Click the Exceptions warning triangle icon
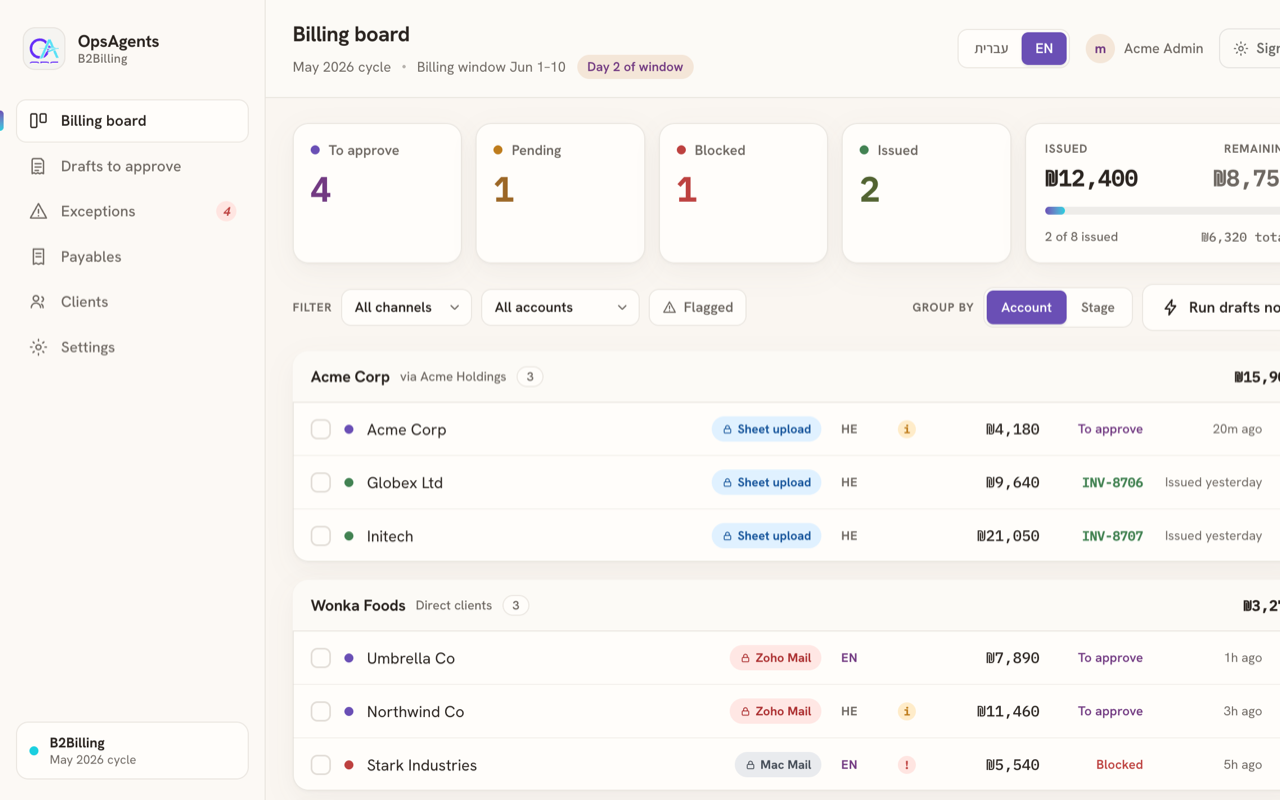Viewport: 1280px width, 800px height. point(38,211)
